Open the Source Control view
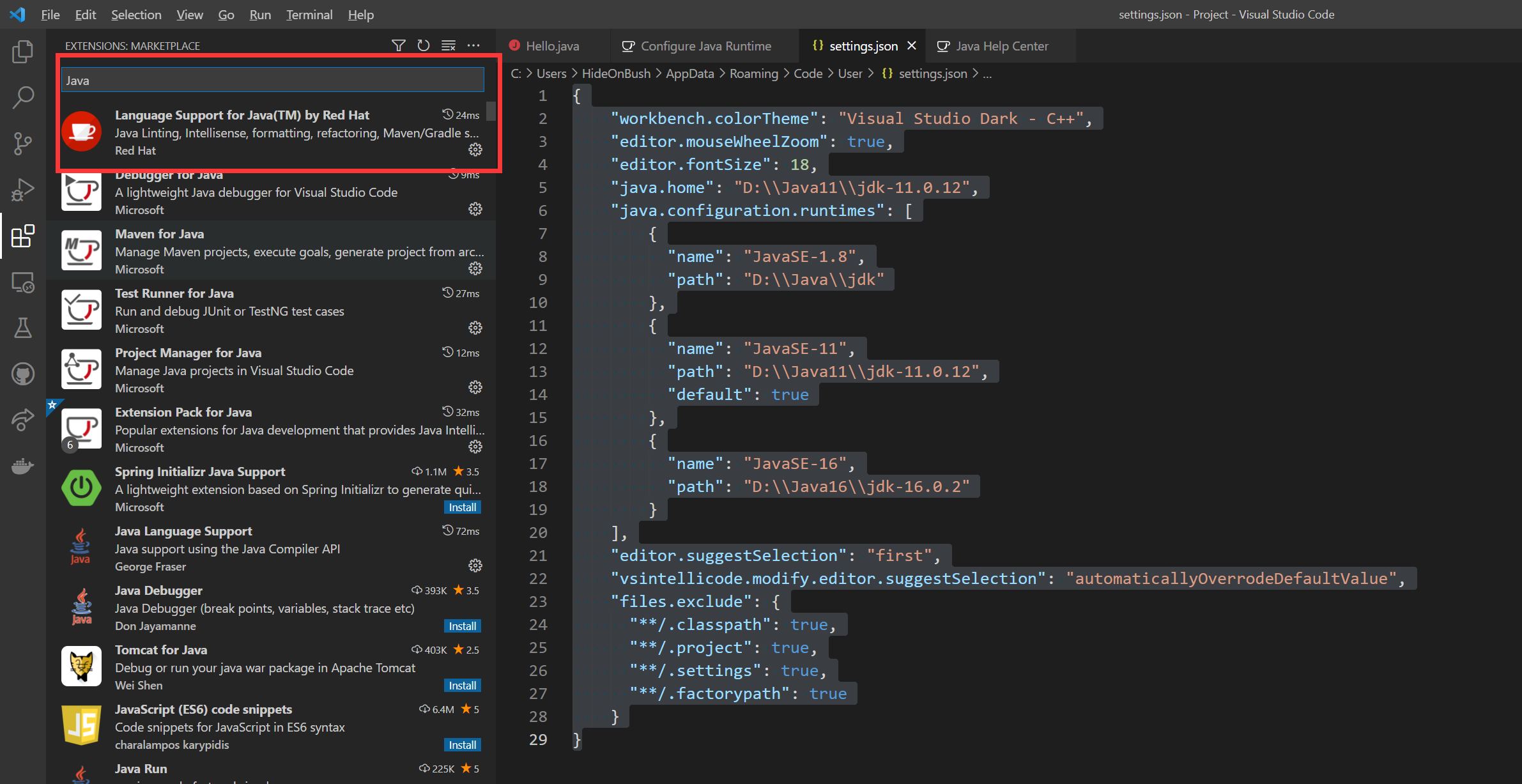 click(23, 144)
